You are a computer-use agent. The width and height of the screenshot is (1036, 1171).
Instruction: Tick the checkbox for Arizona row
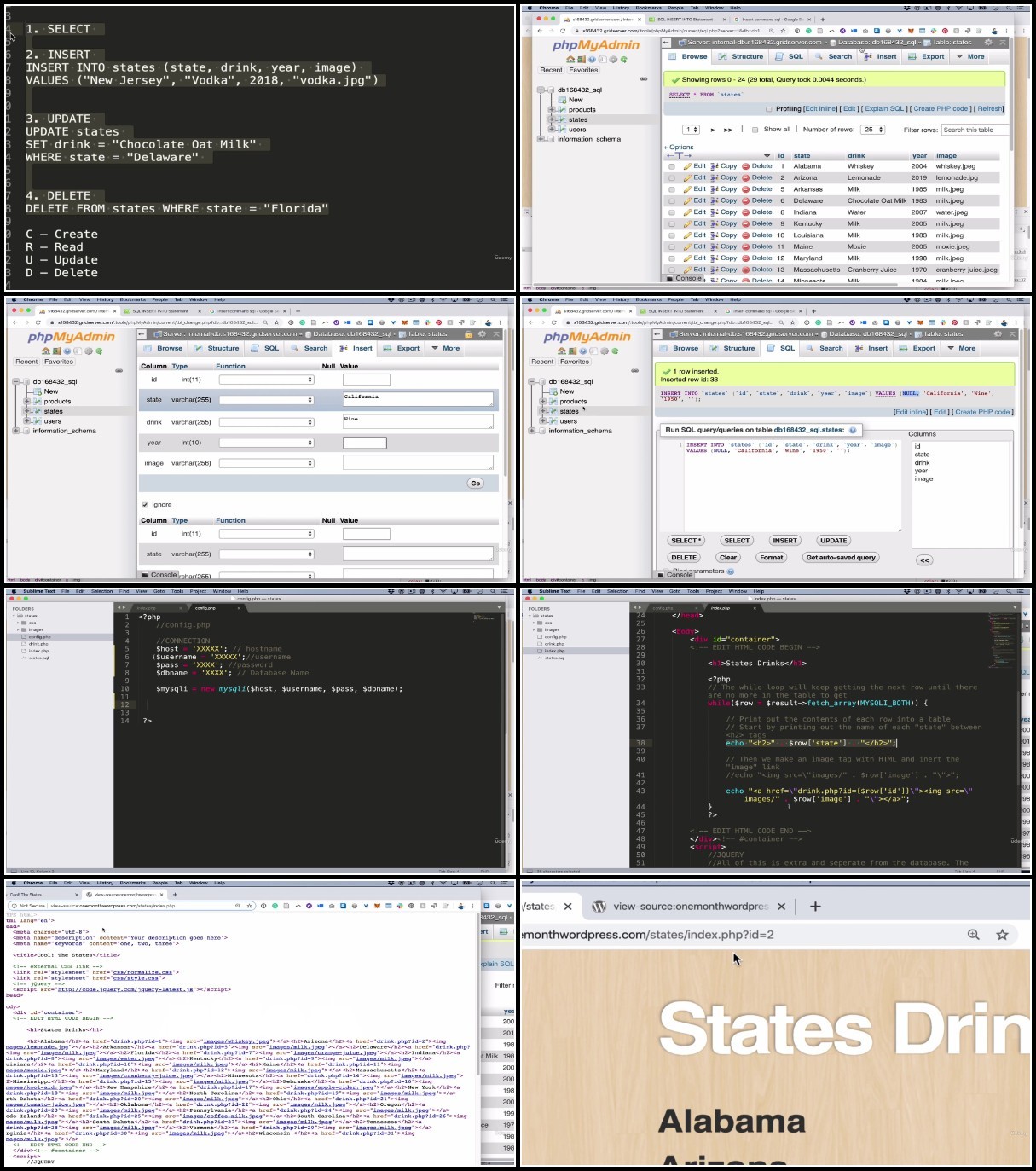(672, 177)
